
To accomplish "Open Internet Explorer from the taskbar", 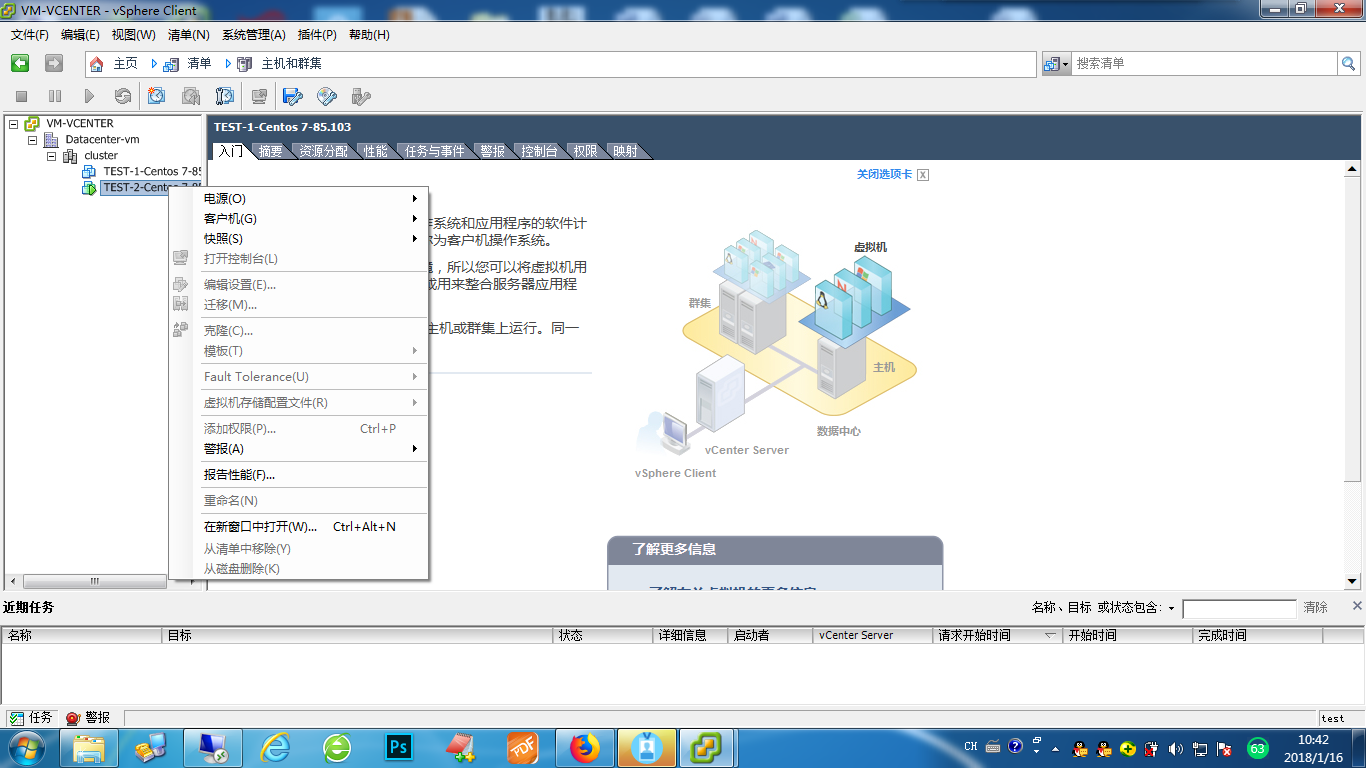I will [x=275, y=748].
